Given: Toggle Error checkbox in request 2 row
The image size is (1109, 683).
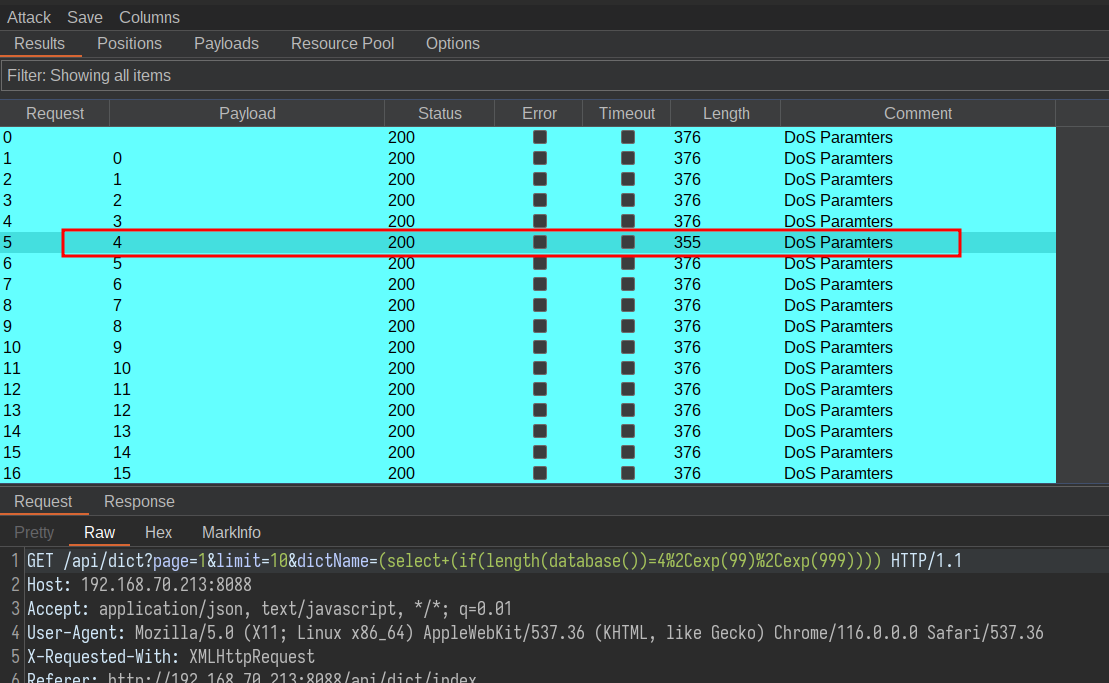Looking at the screenshot, I should [540, 180].
